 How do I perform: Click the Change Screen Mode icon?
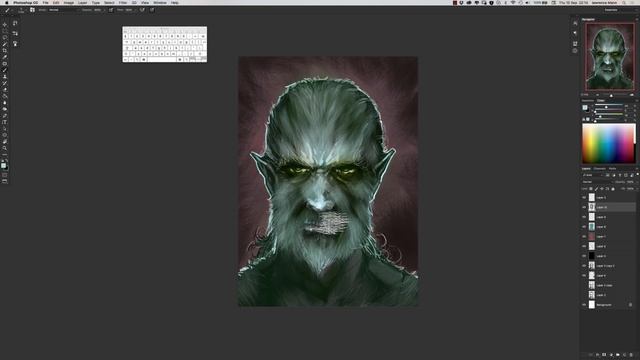click(x=5, y=181)
